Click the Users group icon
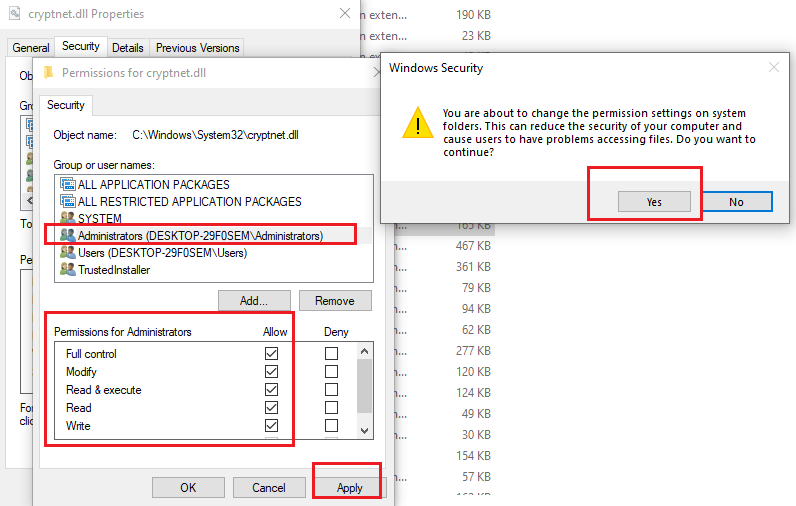Image resolution: width=796 pixels, height=506 pixels. [68, 252]
